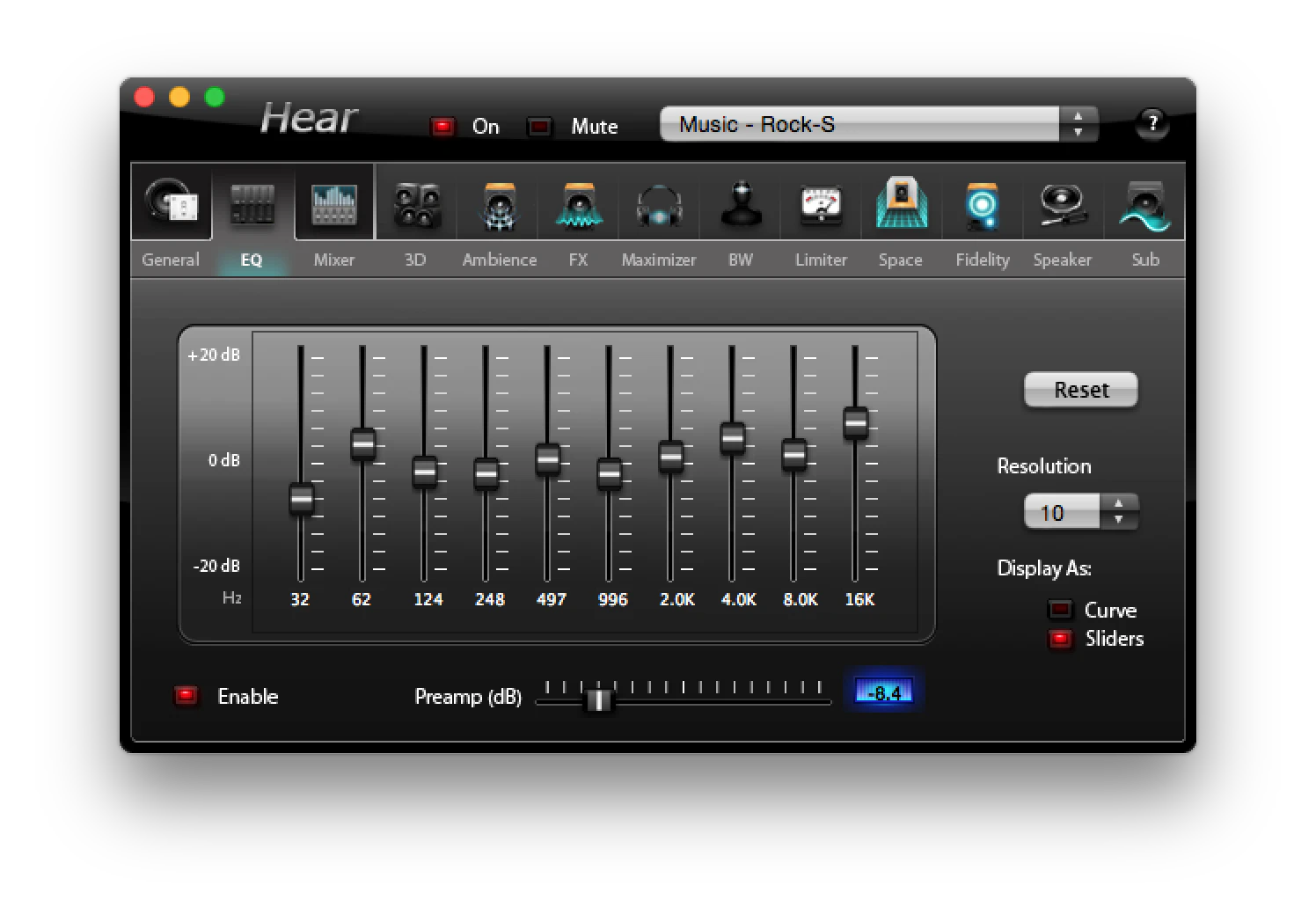The height and width of the screenshot is (915, 1316).
Task: Click the 8.0K band slider handle
Action: tap(794, 454)
